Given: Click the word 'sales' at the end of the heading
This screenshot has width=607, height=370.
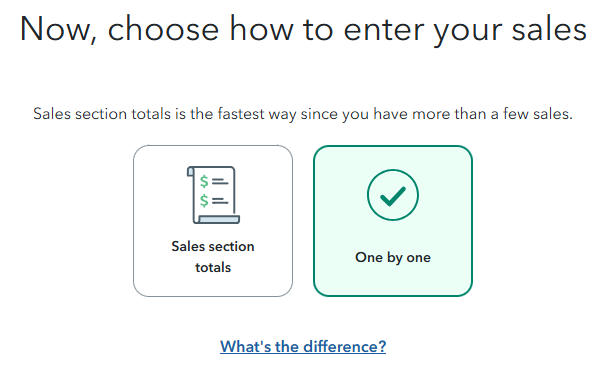Looking at the screenshot, I should point(549,29).
